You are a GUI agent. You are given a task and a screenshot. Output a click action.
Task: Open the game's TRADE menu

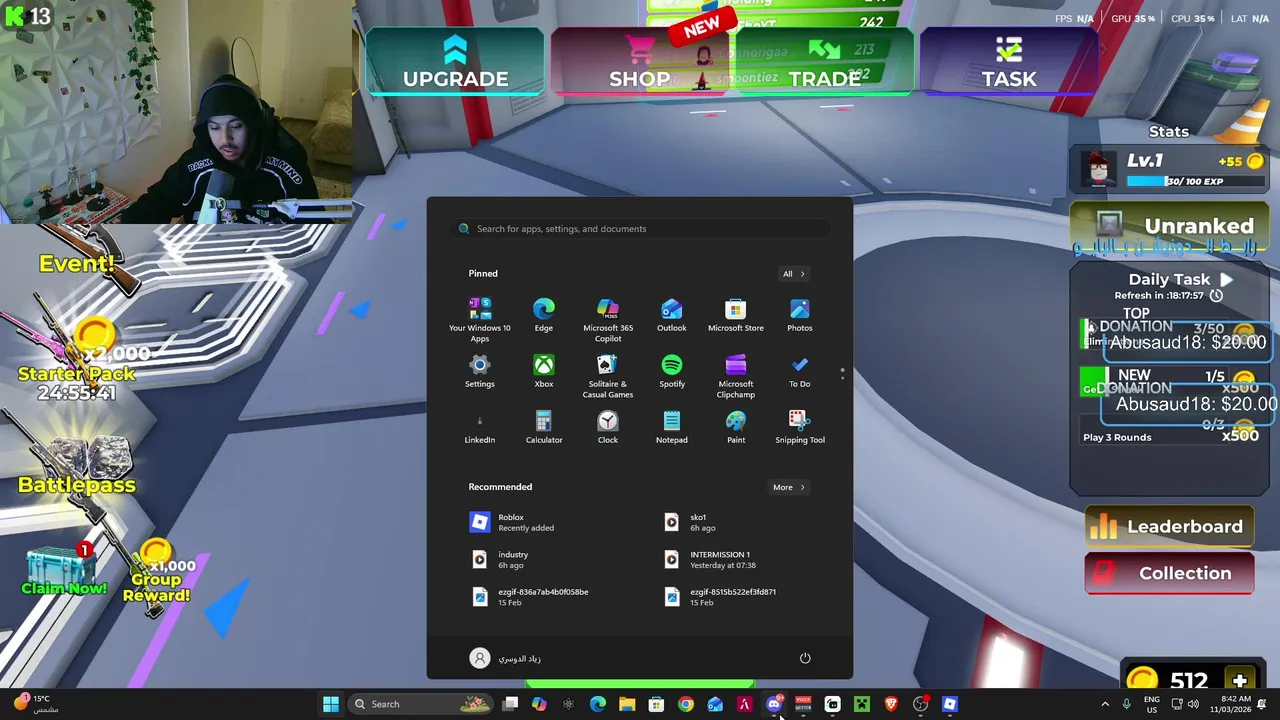(x=824, y=62)
